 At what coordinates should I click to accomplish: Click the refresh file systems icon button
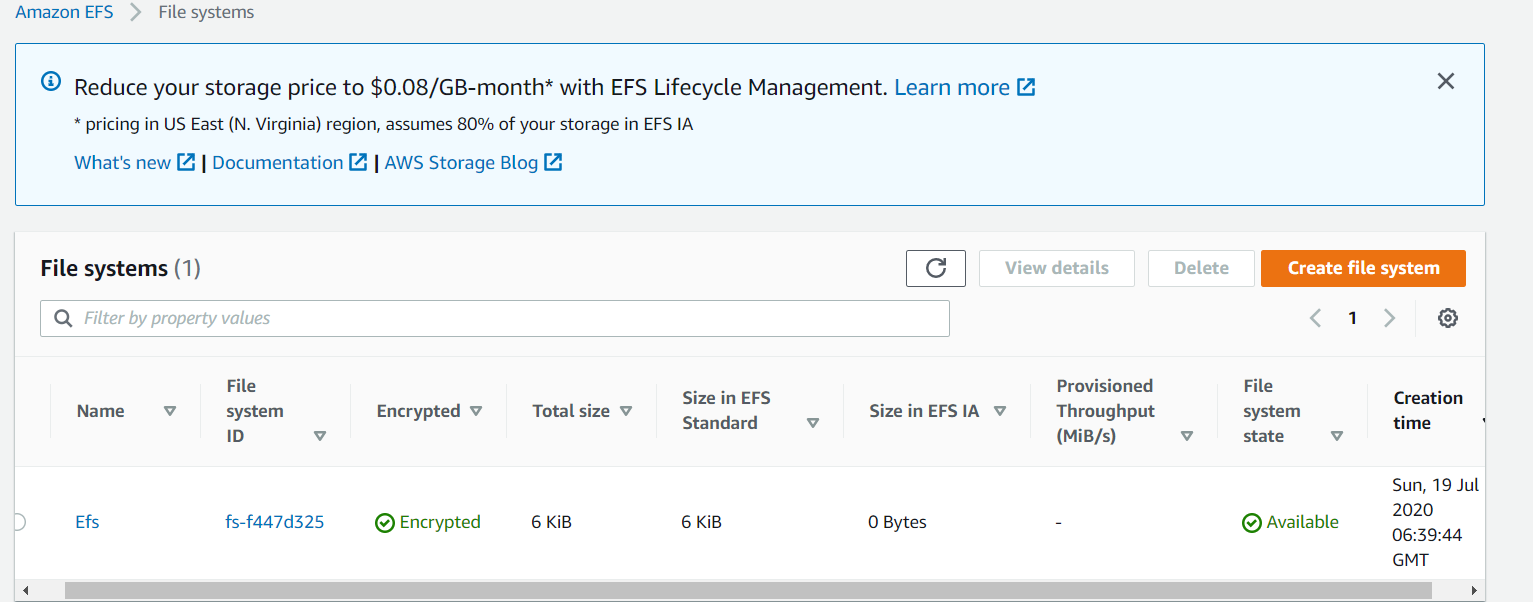pyautogui.click(x=936, y=268)
